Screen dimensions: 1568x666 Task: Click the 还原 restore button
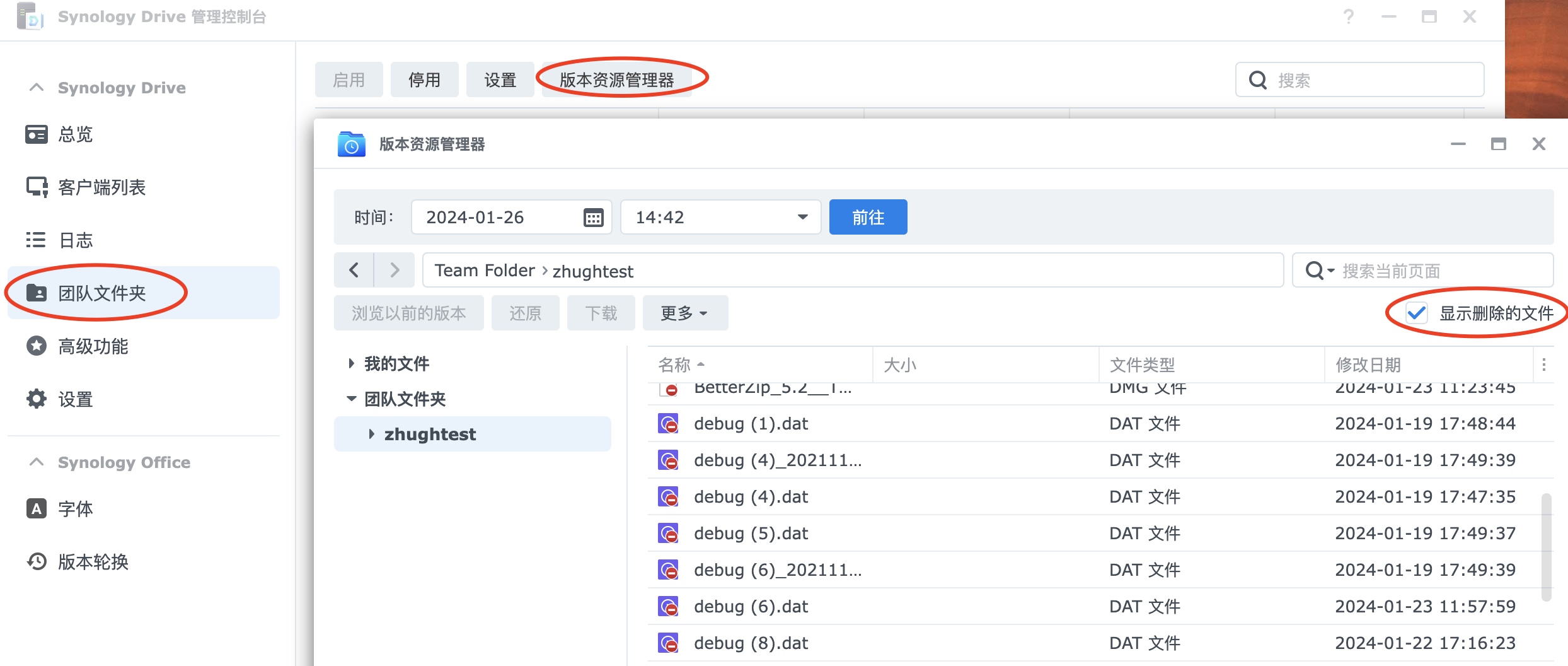pyautogui.click(x=526, y=313)
